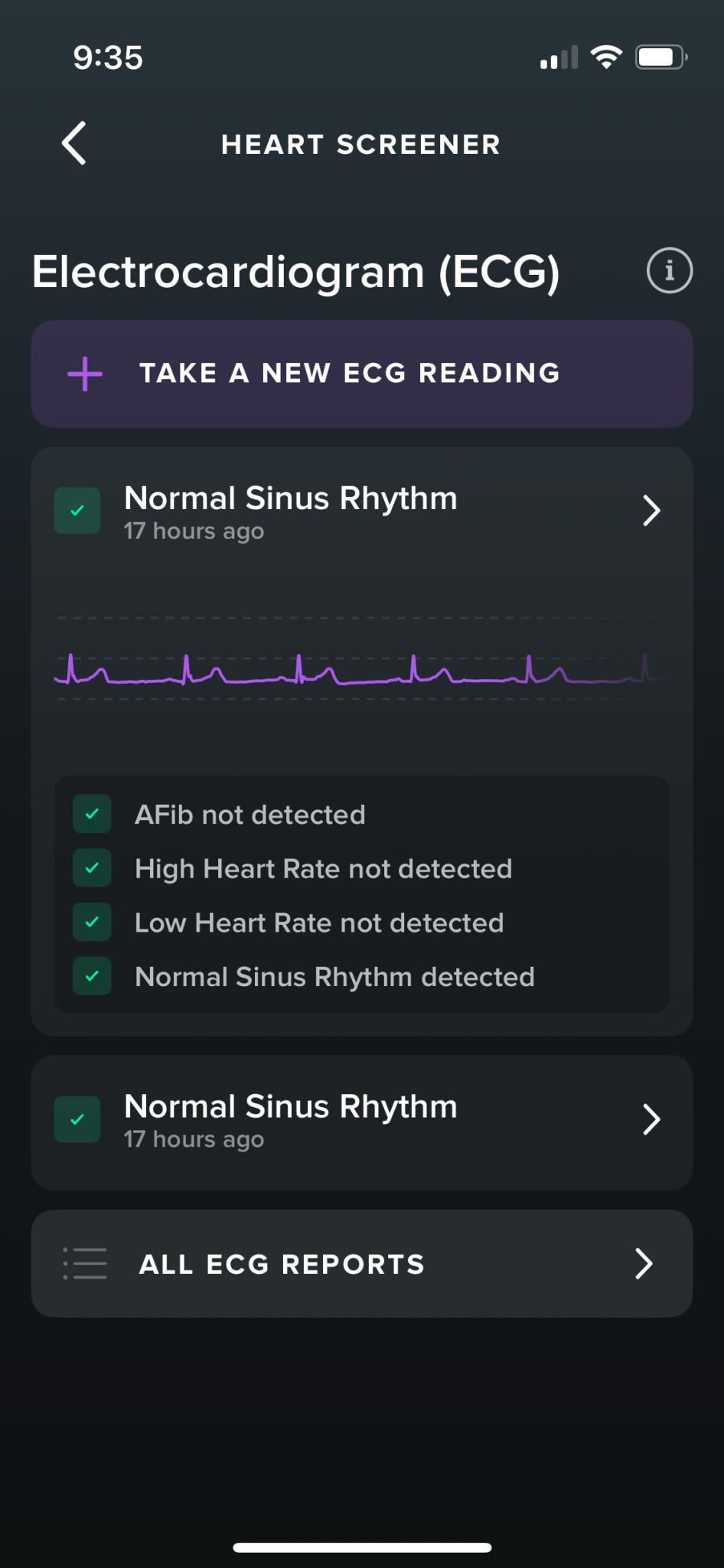This screenshot has width=724, height=1568.
Task: Tap the High Heart Rate not detected checkbox
Action: click(93, 868)
